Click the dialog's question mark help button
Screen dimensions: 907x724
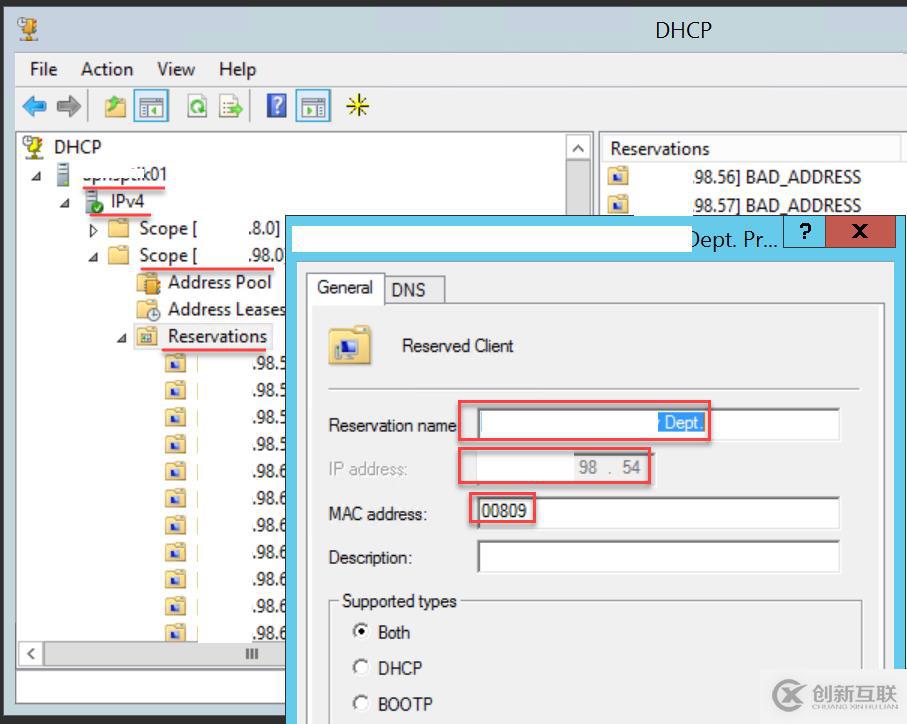pos(805,233)
